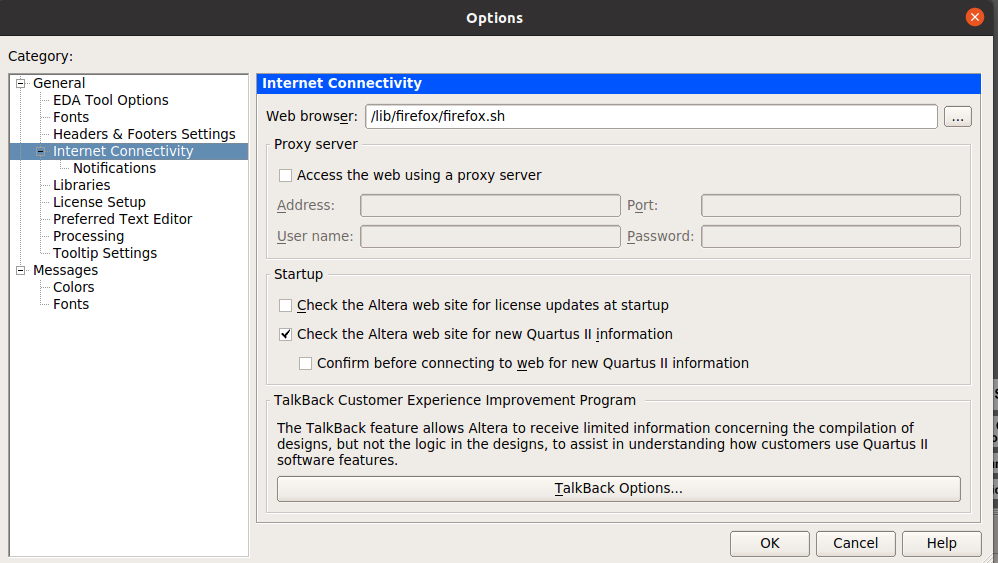Check the license updates at startup box
The image size is (998, 563).
(286, 305)
